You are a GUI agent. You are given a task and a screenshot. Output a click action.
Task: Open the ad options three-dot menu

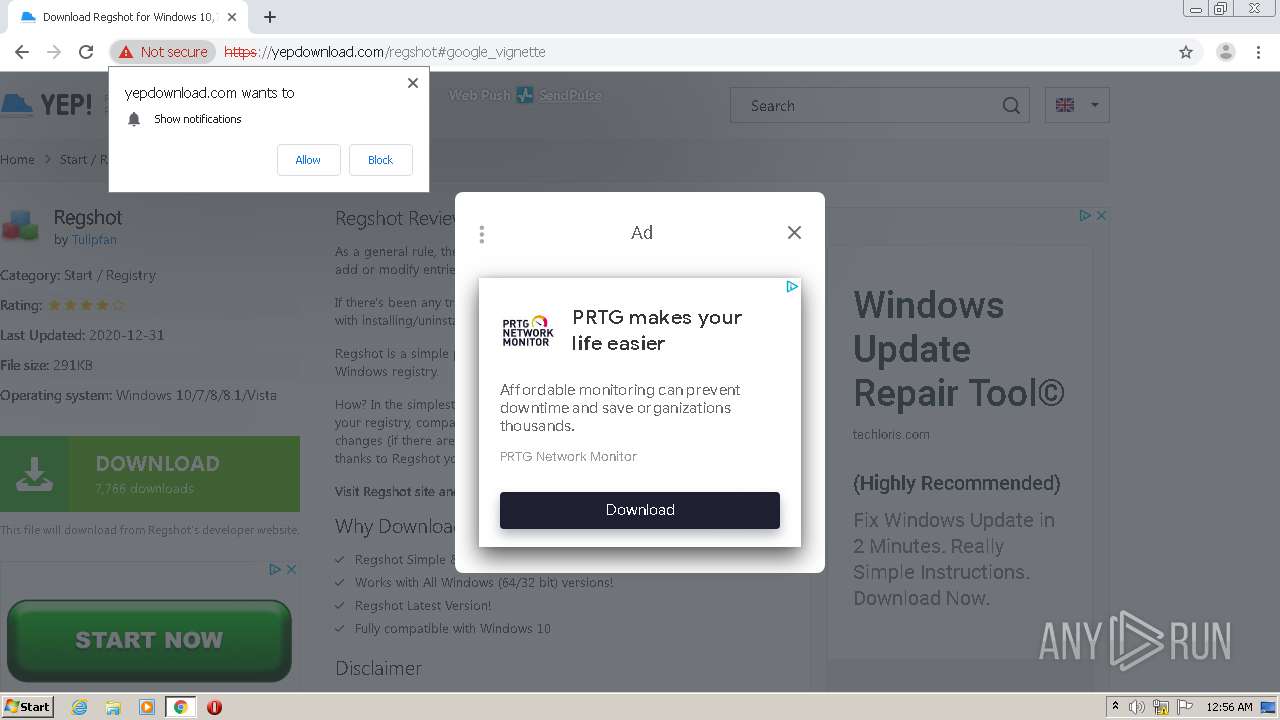482,234
